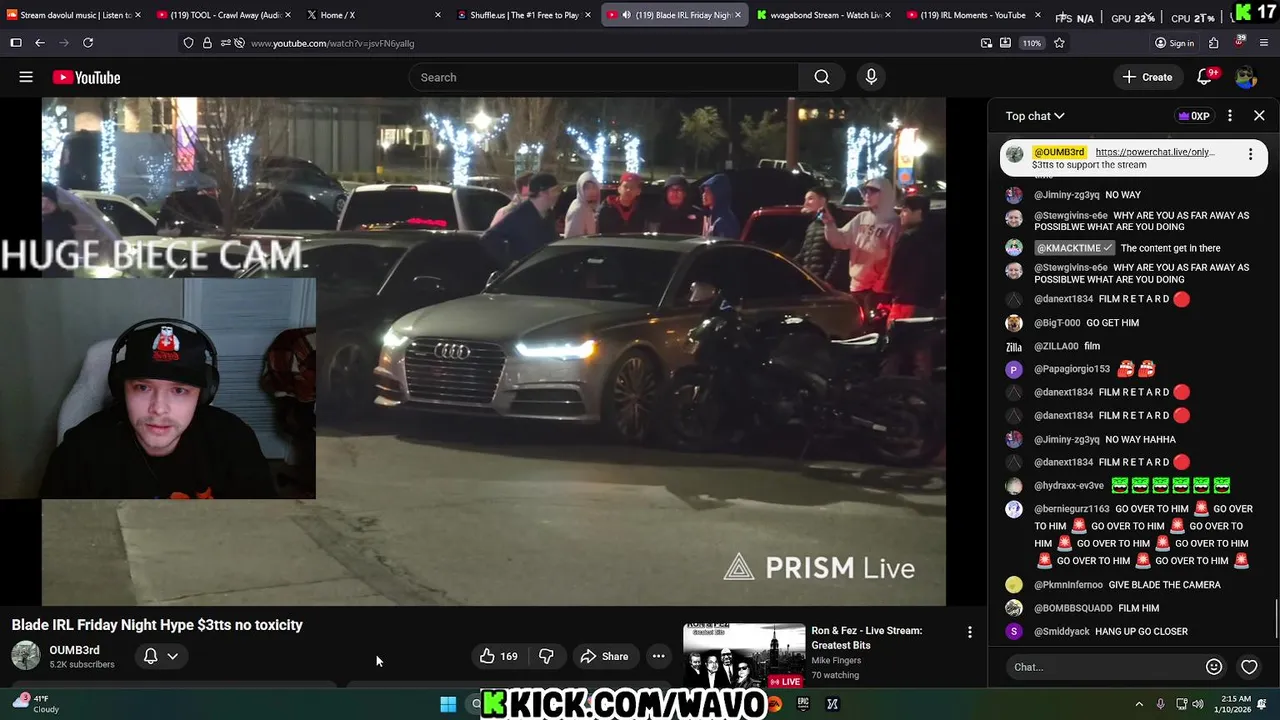The height and width of the screenshot is (720, 1280).
Task: Open tracking protection shield icon
Action: click(188, 43)
